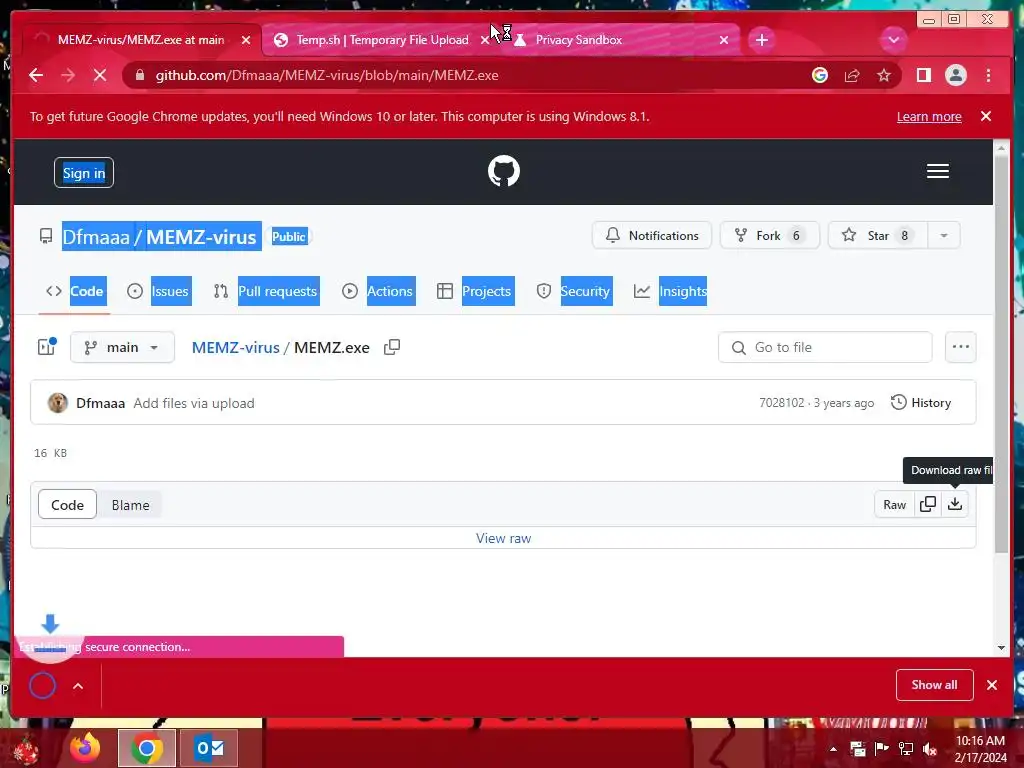Viewport: 1024px width, 768px height.
Task: Expand the tab search chevron
Action: point(893,40)
